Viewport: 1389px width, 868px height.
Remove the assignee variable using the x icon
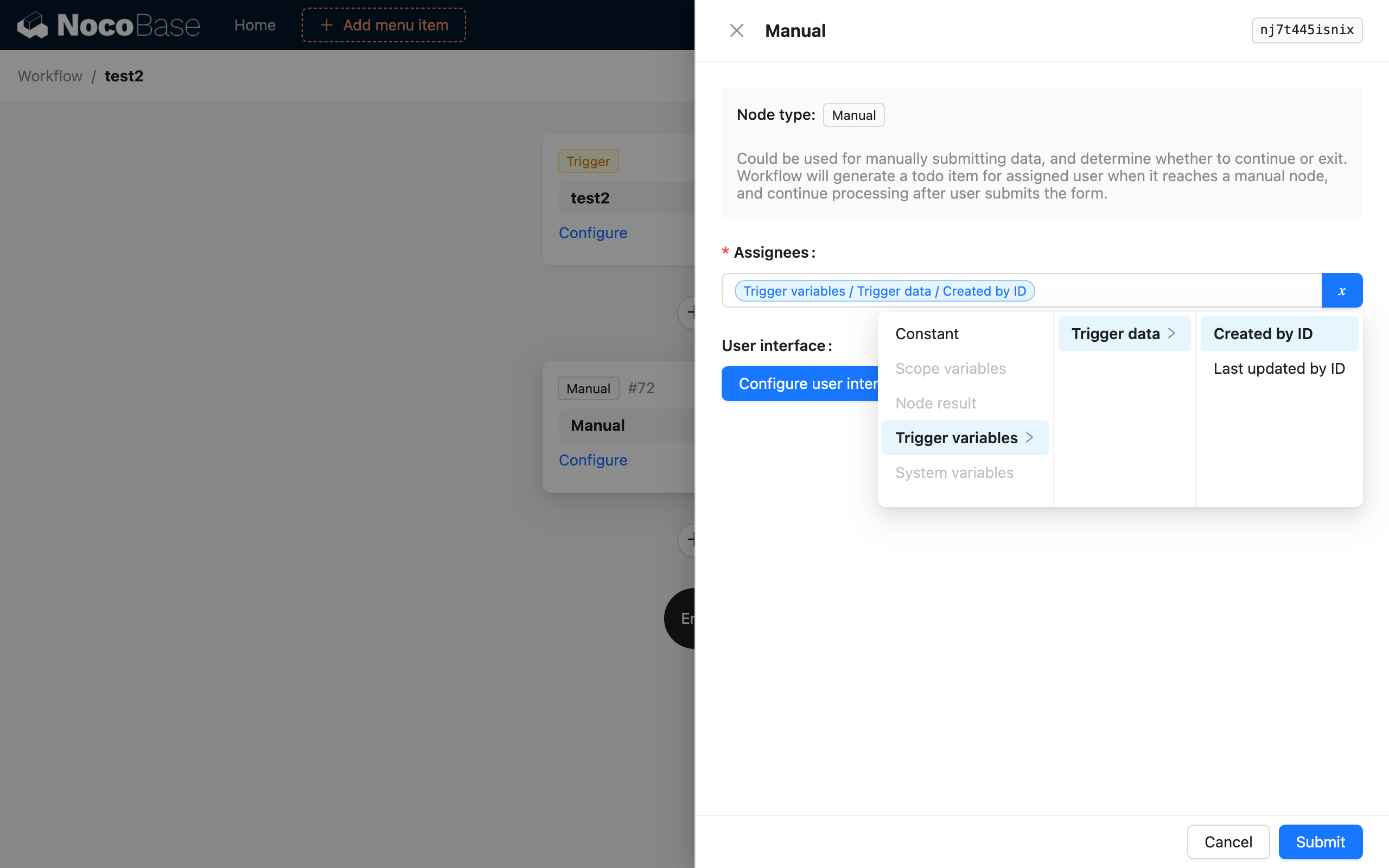point(1341,290)
